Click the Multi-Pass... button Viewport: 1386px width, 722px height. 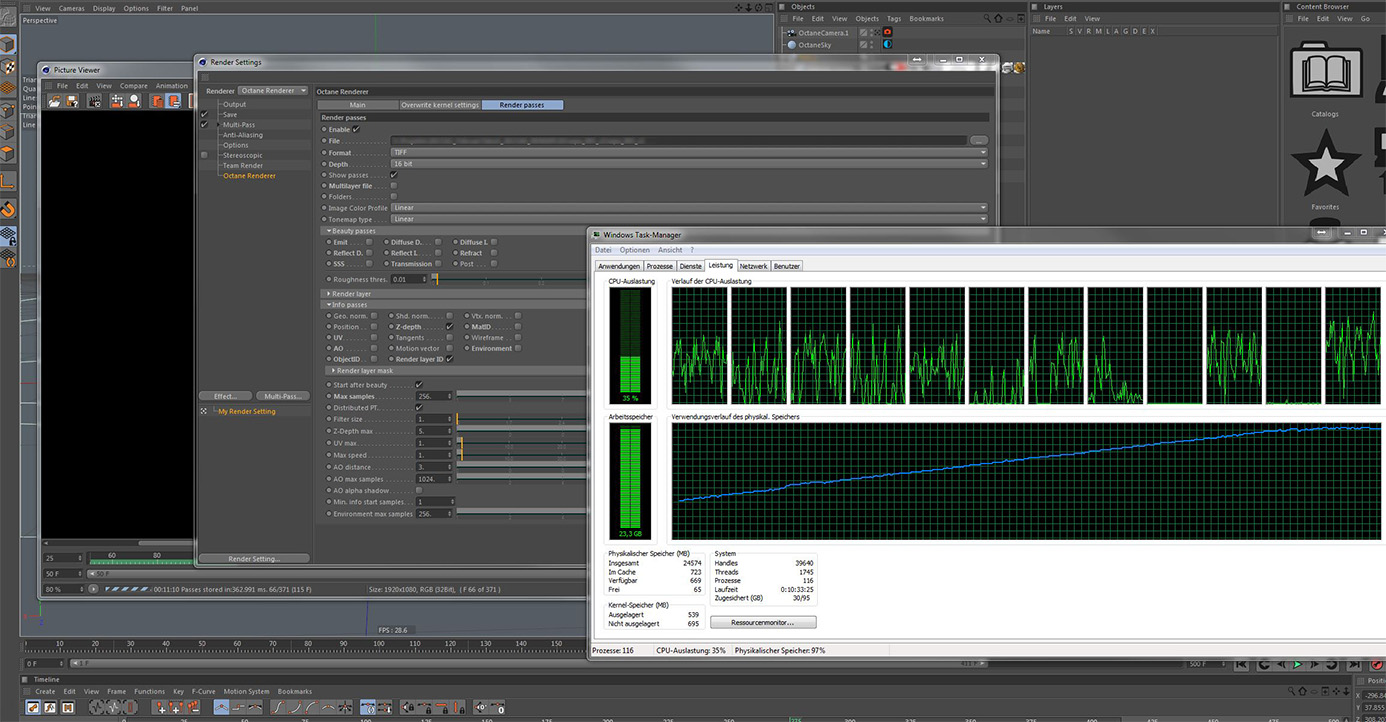point(283,396)
